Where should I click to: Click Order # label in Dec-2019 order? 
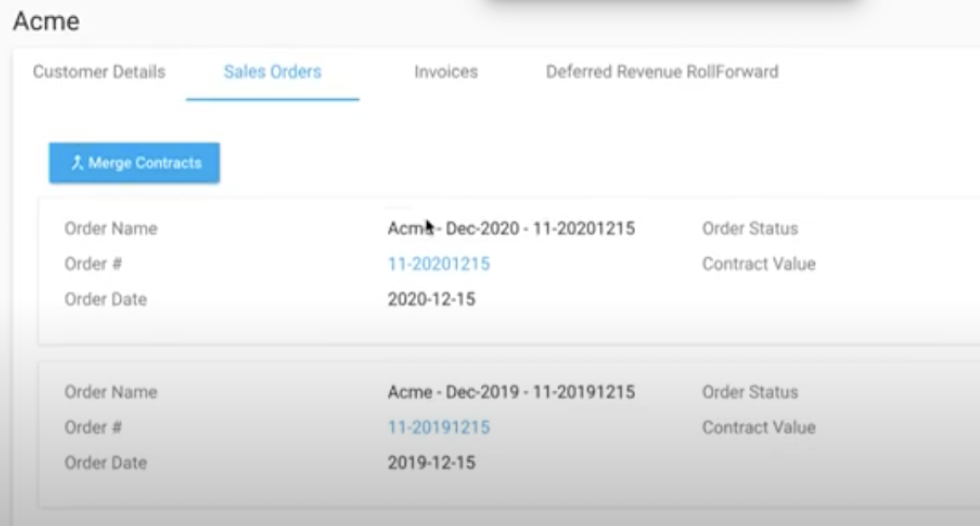(93, 428)
